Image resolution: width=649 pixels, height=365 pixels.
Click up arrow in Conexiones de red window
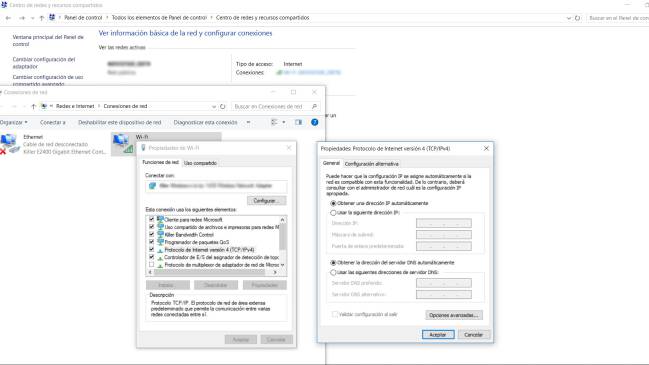pos(34,106)
